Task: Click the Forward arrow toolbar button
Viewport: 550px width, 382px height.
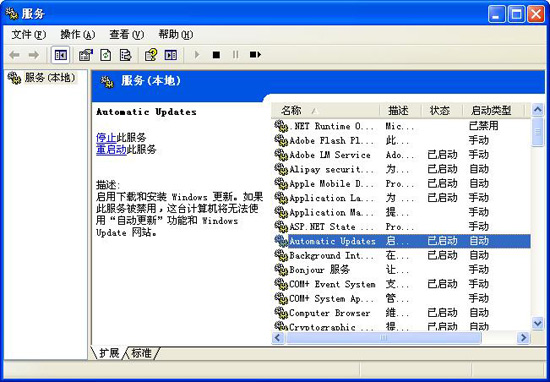Action: [34, 55]
